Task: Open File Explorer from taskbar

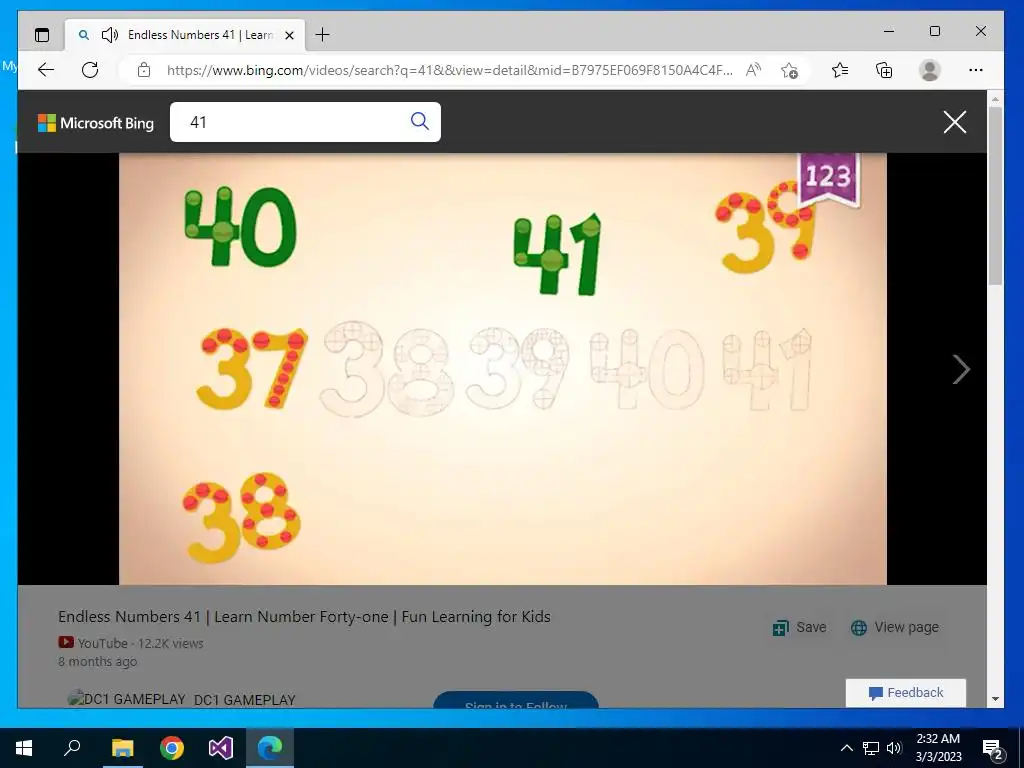Action: click(122, 748)
